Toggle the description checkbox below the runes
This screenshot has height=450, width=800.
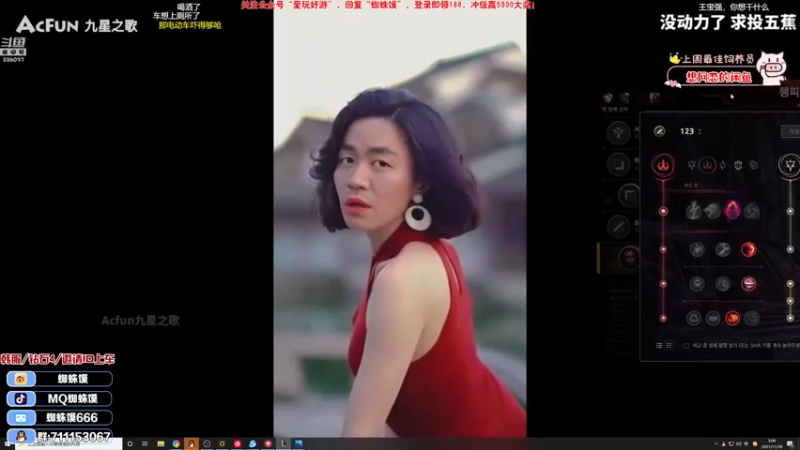[686, 346]
